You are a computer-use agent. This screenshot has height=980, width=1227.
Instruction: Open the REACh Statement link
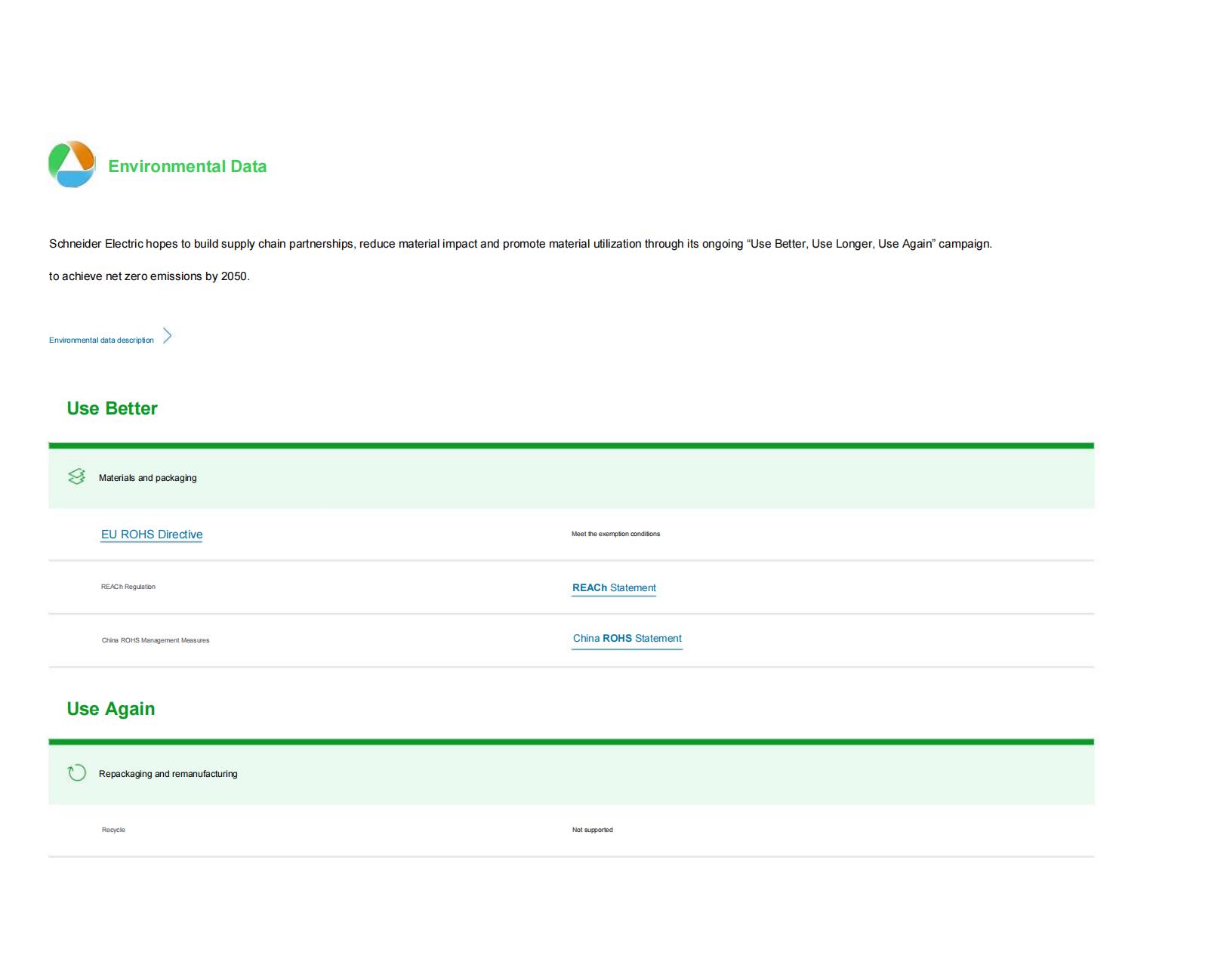click(x=614, y=588)
